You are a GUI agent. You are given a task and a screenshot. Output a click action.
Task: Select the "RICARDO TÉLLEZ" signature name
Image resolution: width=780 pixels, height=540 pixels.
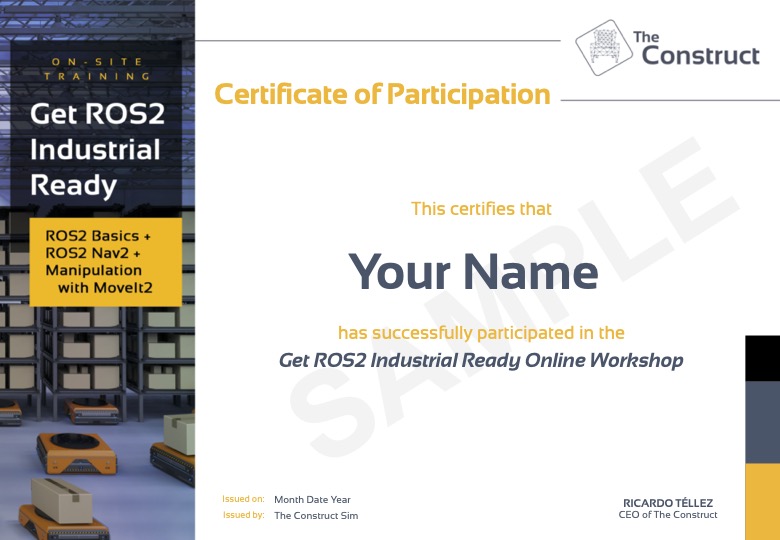click(668, 502)
